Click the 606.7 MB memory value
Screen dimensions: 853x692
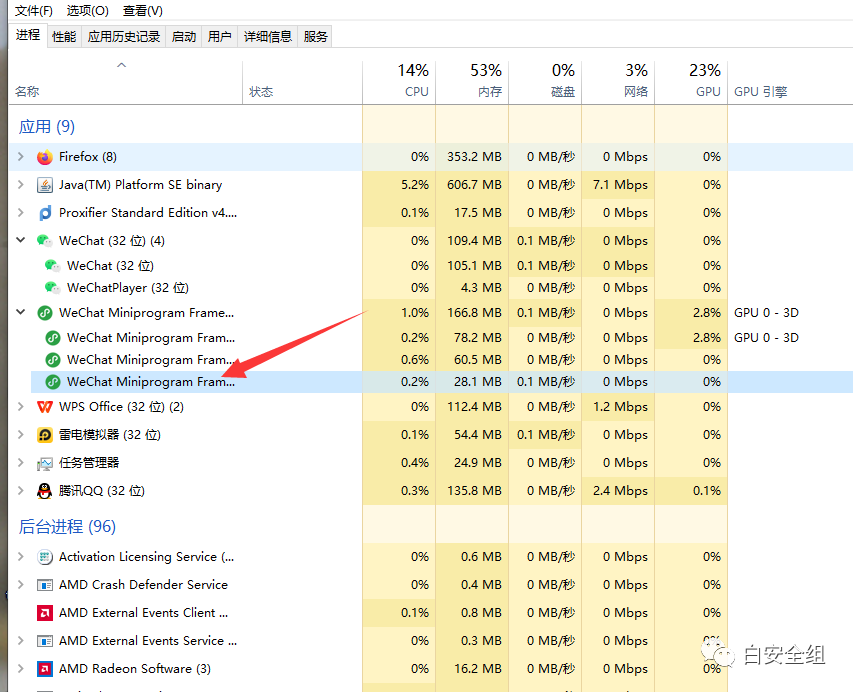click(x=474, y=185)
